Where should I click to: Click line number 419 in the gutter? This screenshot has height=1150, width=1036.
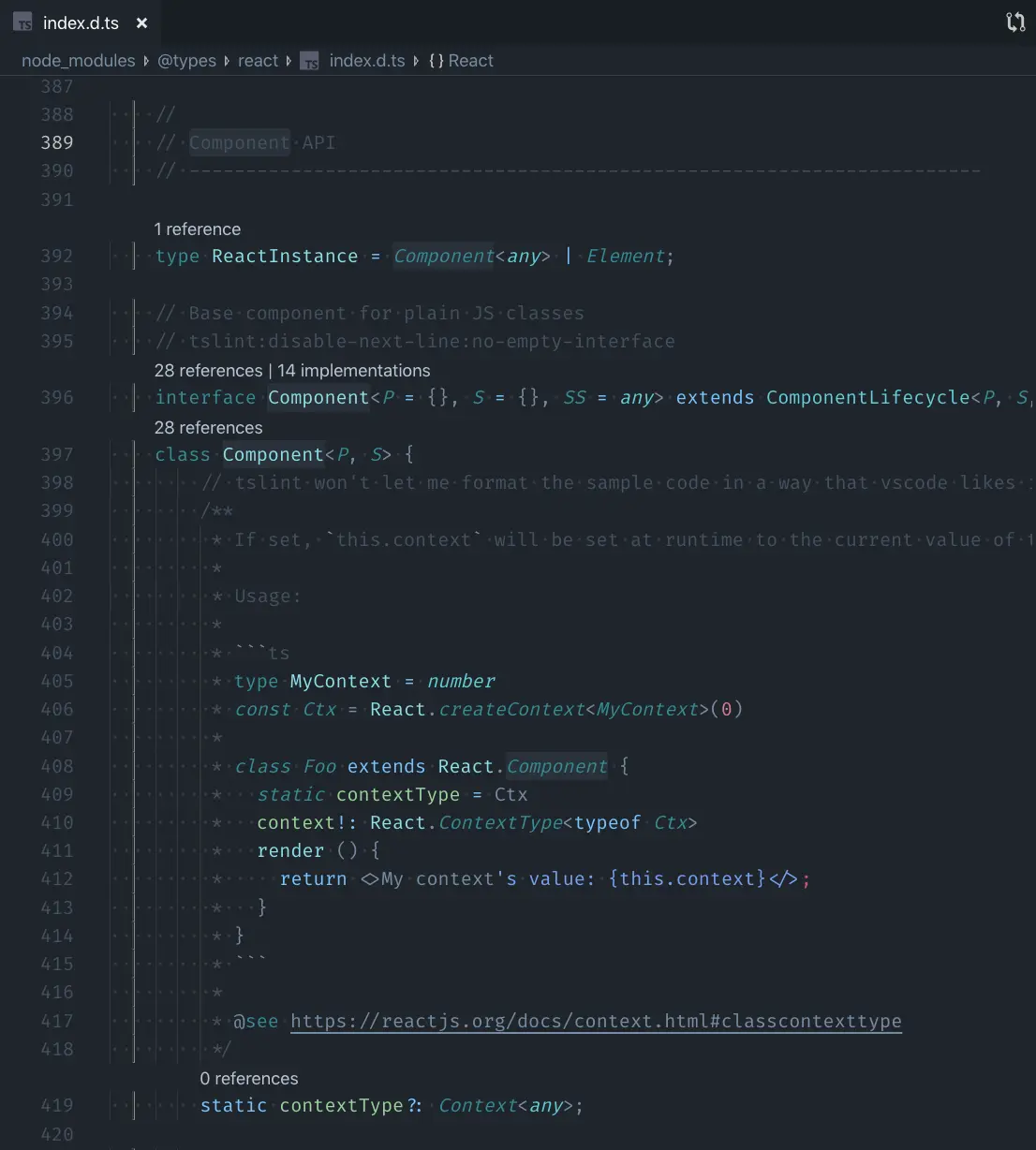tap(57, 1105)
